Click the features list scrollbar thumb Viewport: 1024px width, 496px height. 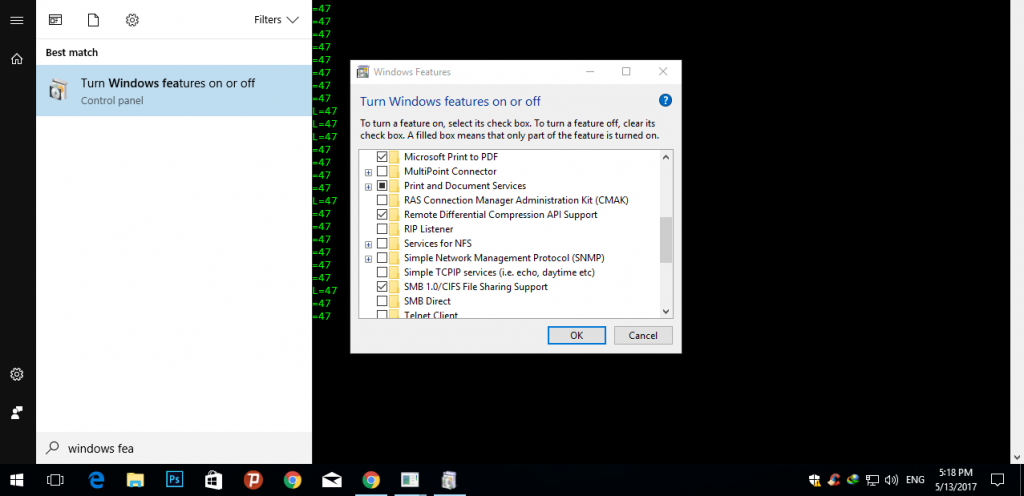click(x=666, y=240)
